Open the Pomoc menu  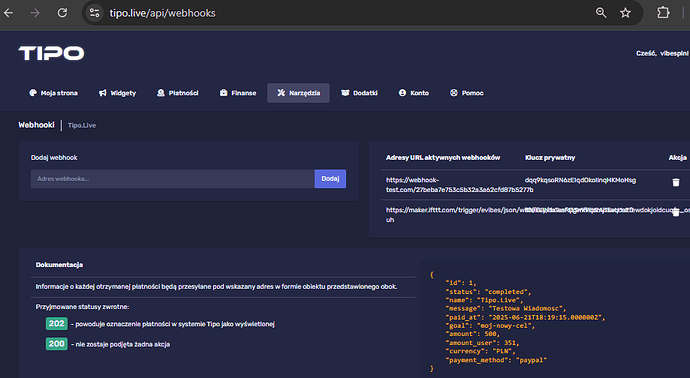(x=466, y=93)
